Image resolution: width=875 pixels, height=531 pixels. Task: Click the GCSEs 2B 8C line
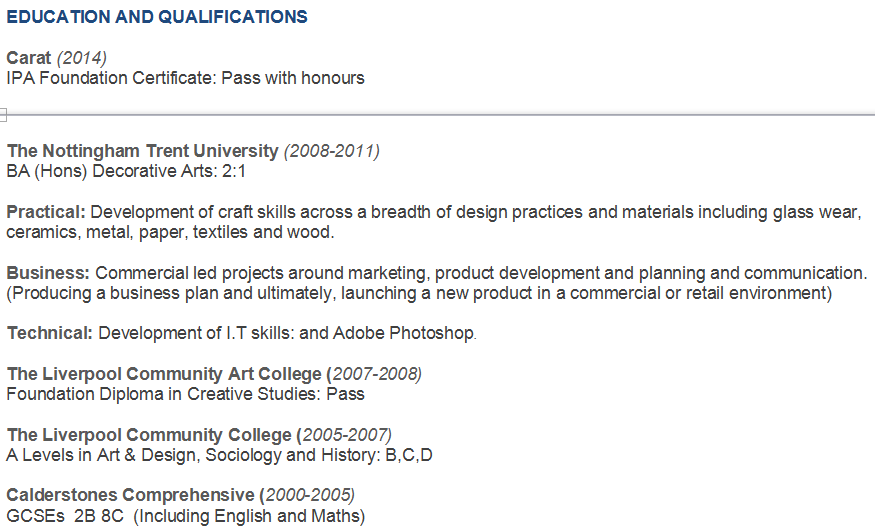coord(185,516)
